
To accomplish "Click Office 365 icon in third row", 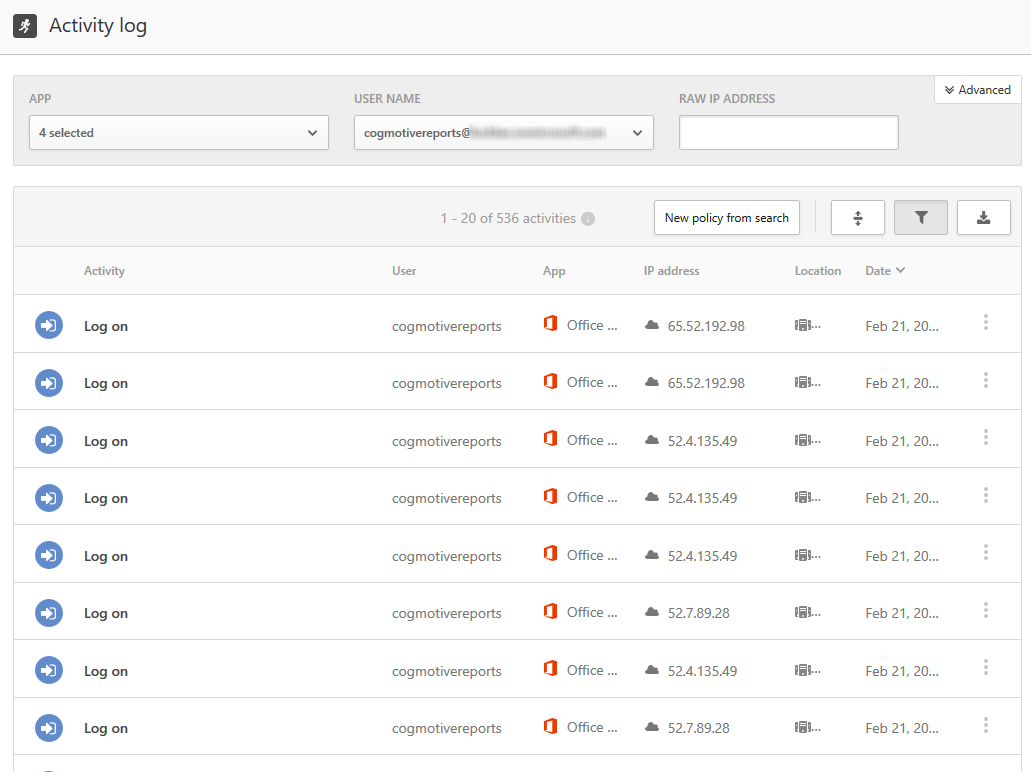I will coord(550,439).
